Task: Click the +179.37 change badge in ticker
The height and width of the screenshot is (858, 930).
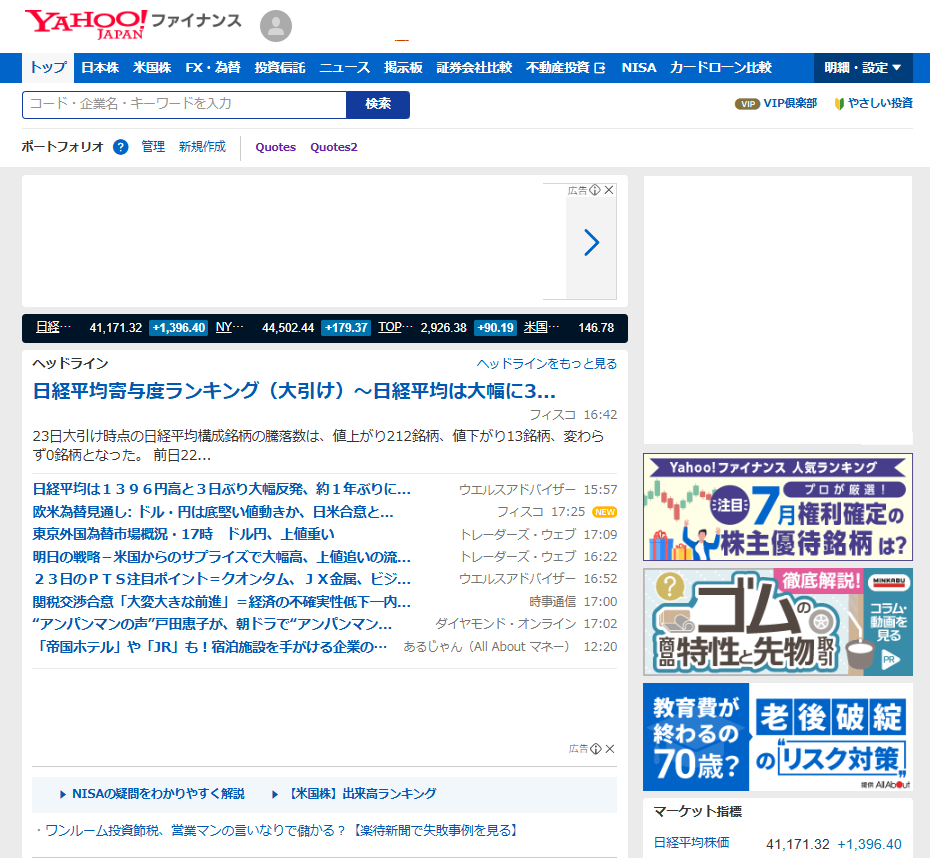Action: [346, 327]
